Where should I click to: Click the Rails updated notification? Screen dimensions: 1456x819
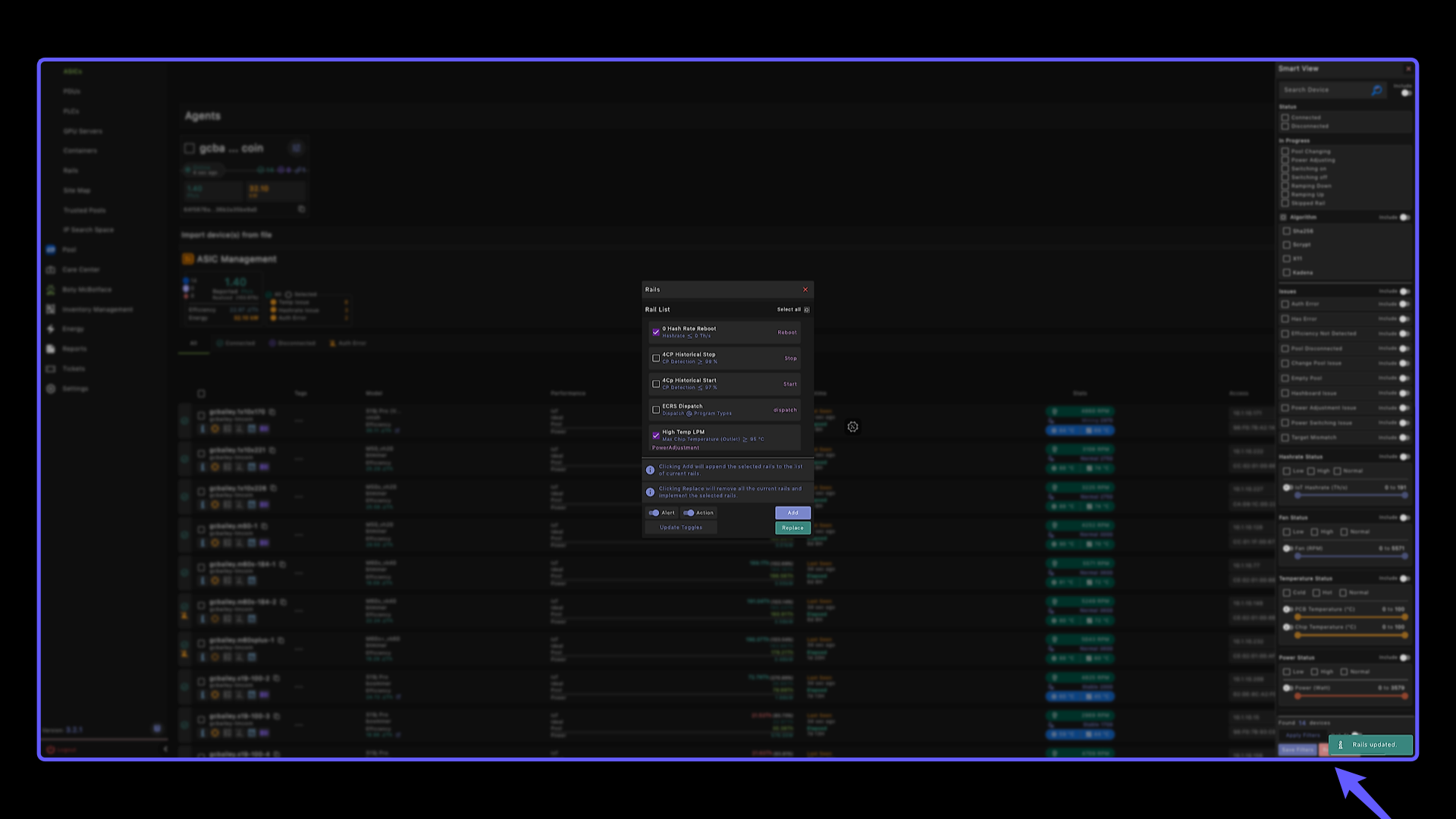[x=1370, y=745]
